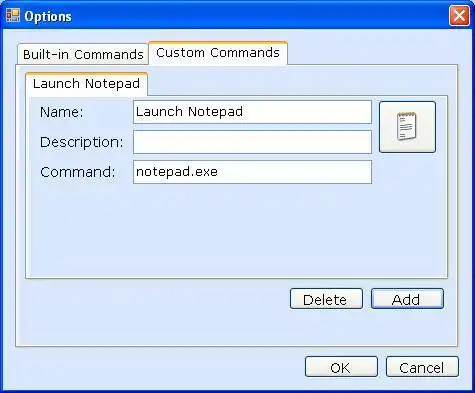Viewport: 475px width, 393px height.
Task: Delete the current custom command
Action: pos(326,299)
